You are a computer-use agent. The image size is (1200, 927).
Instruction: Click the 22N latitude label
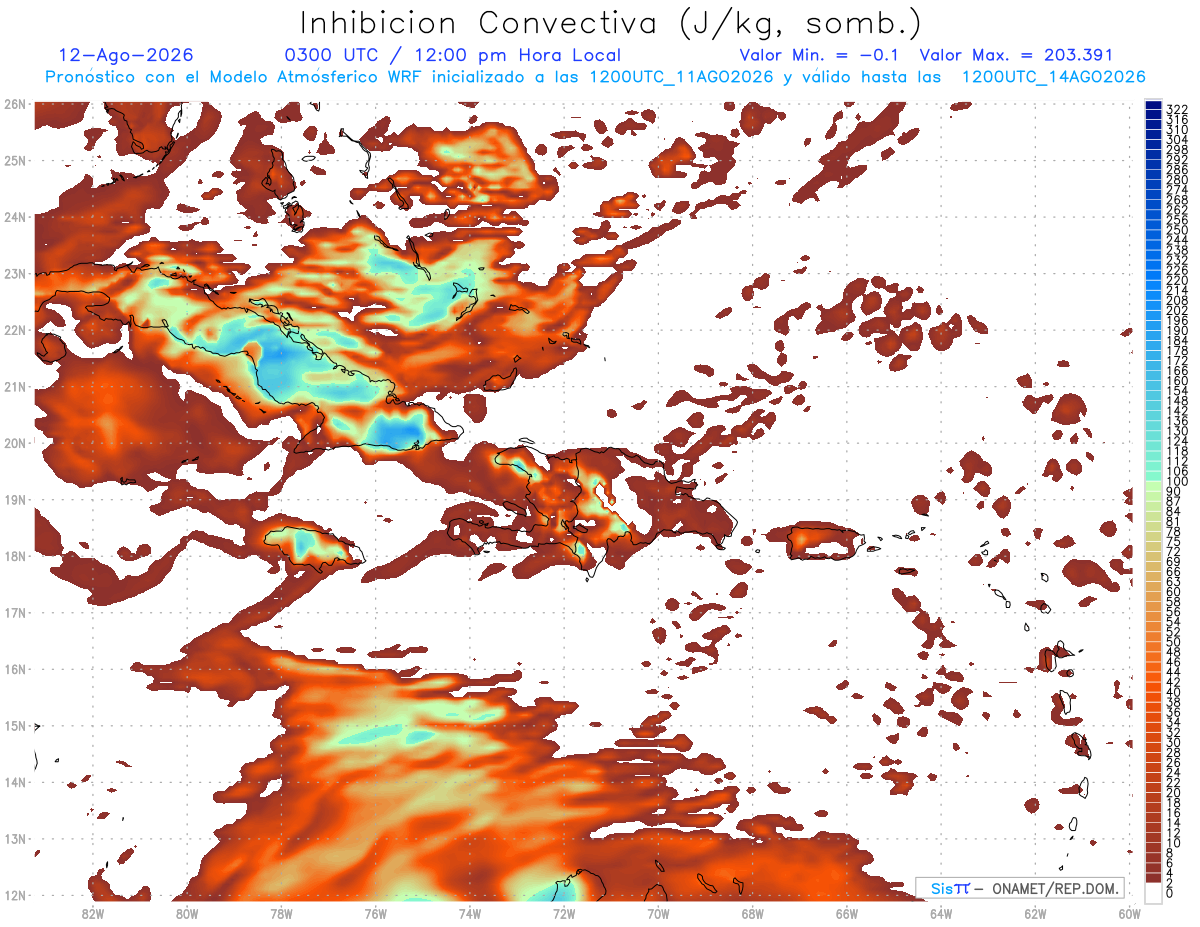pos(15,330)
